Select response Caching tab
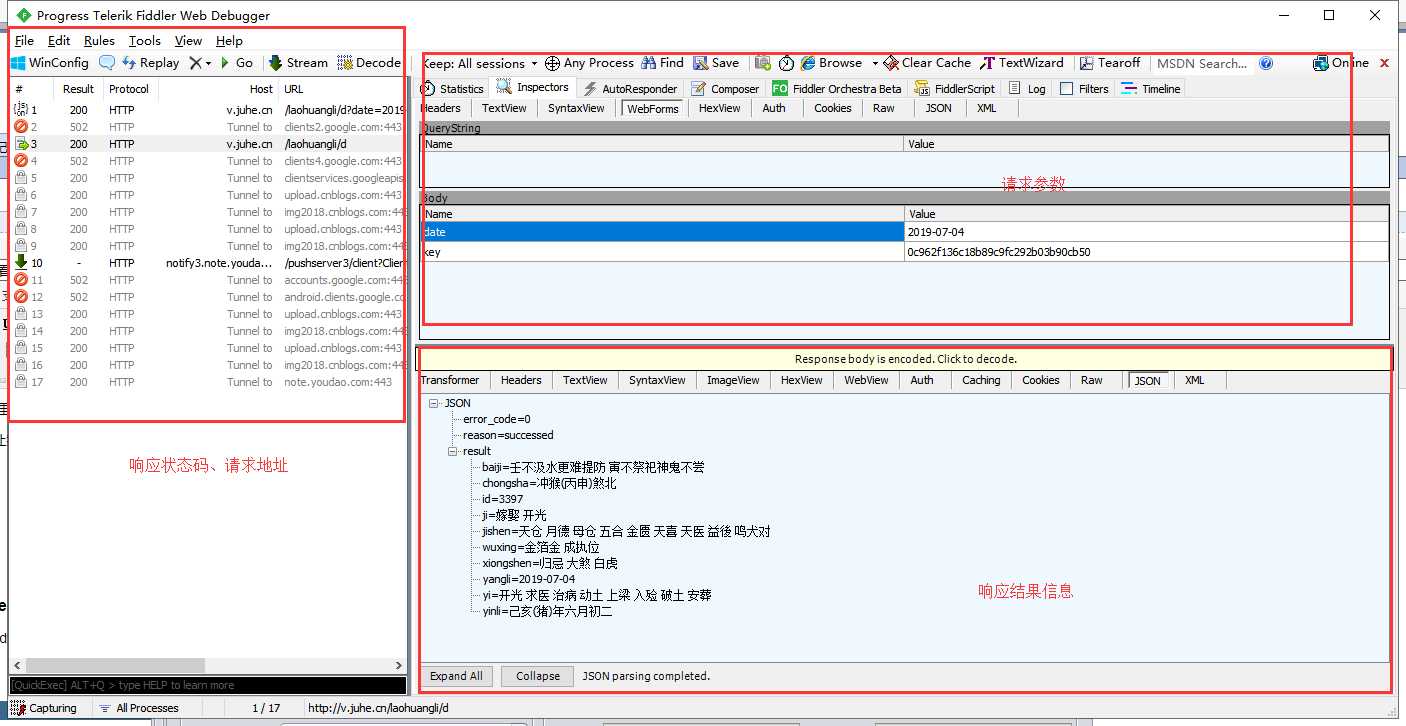 click(981, 380)
